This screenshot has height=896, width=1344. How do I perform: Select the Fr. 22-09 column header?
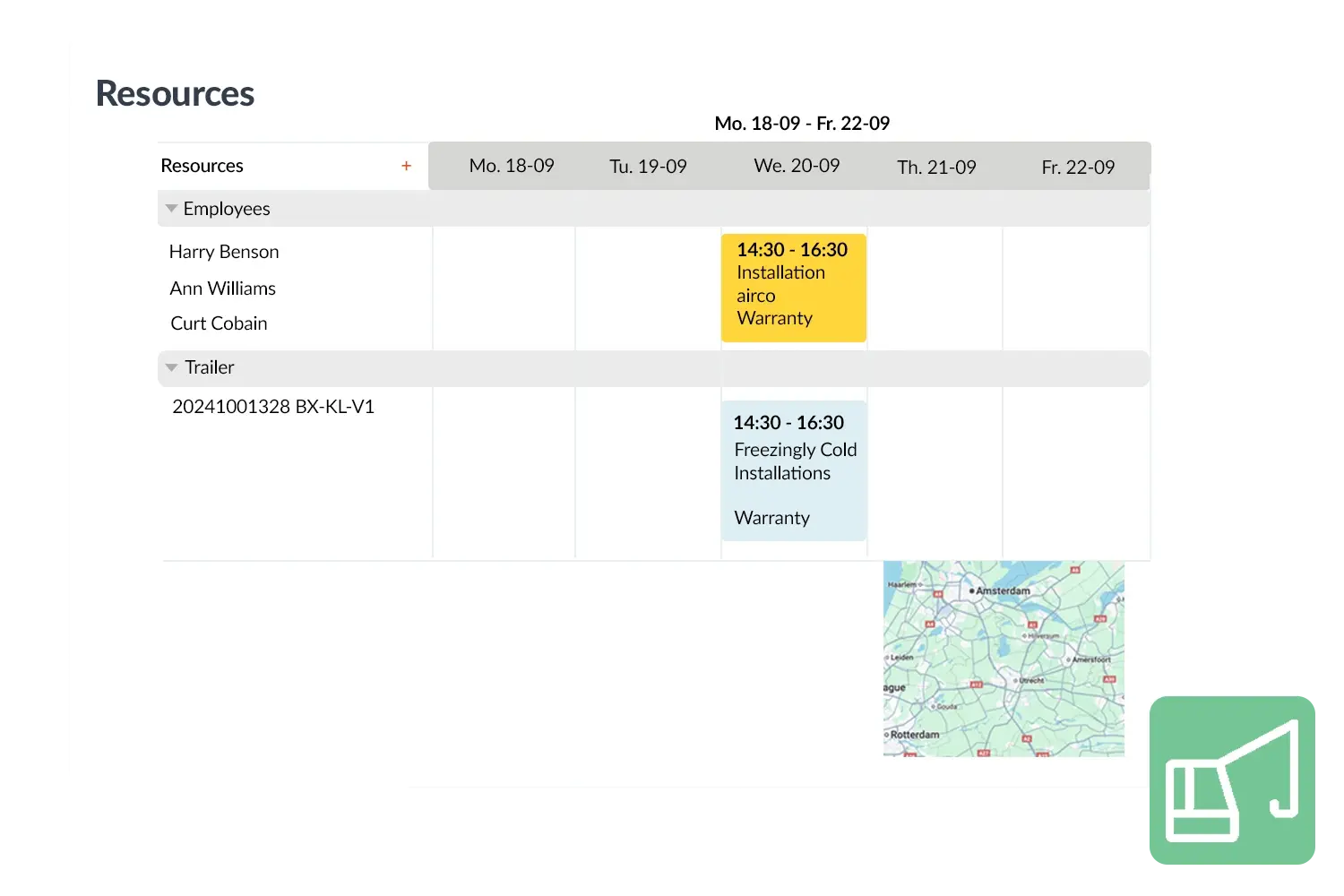pos(1078,168)
